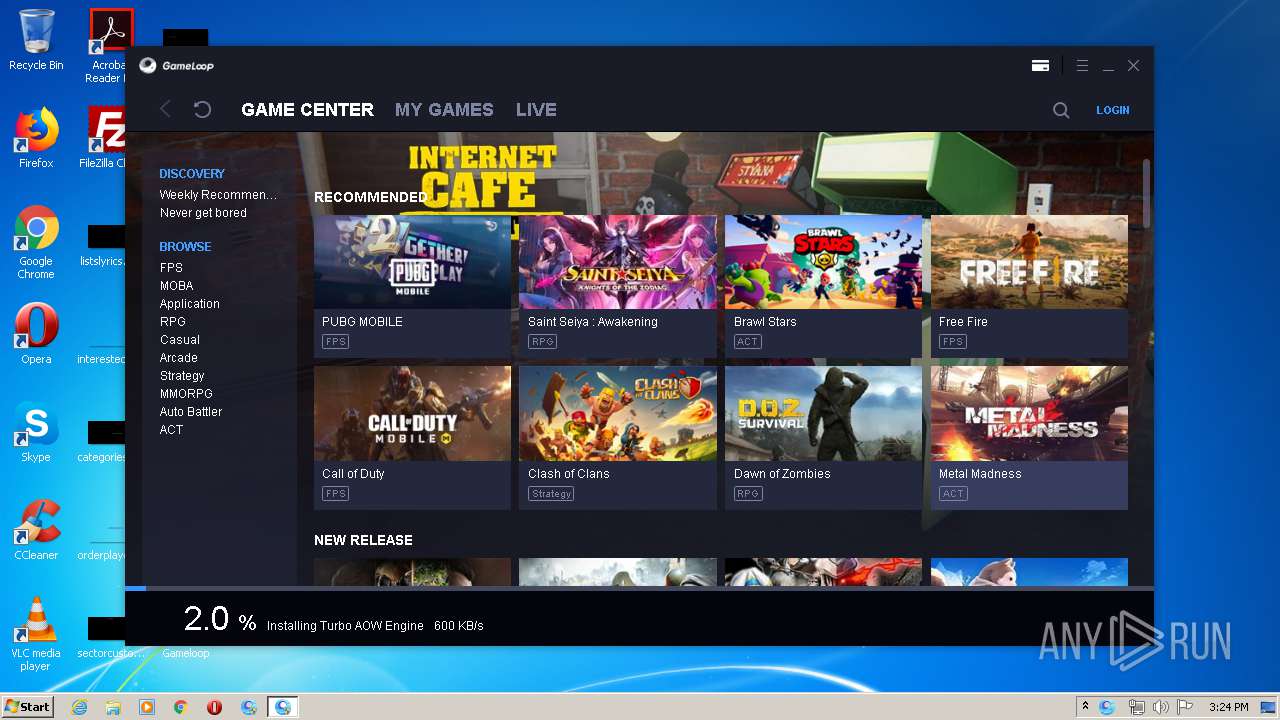Viewport: 1280px width, 720px height.
Task: Browse the sidebar RPG category
Action: 173,322
